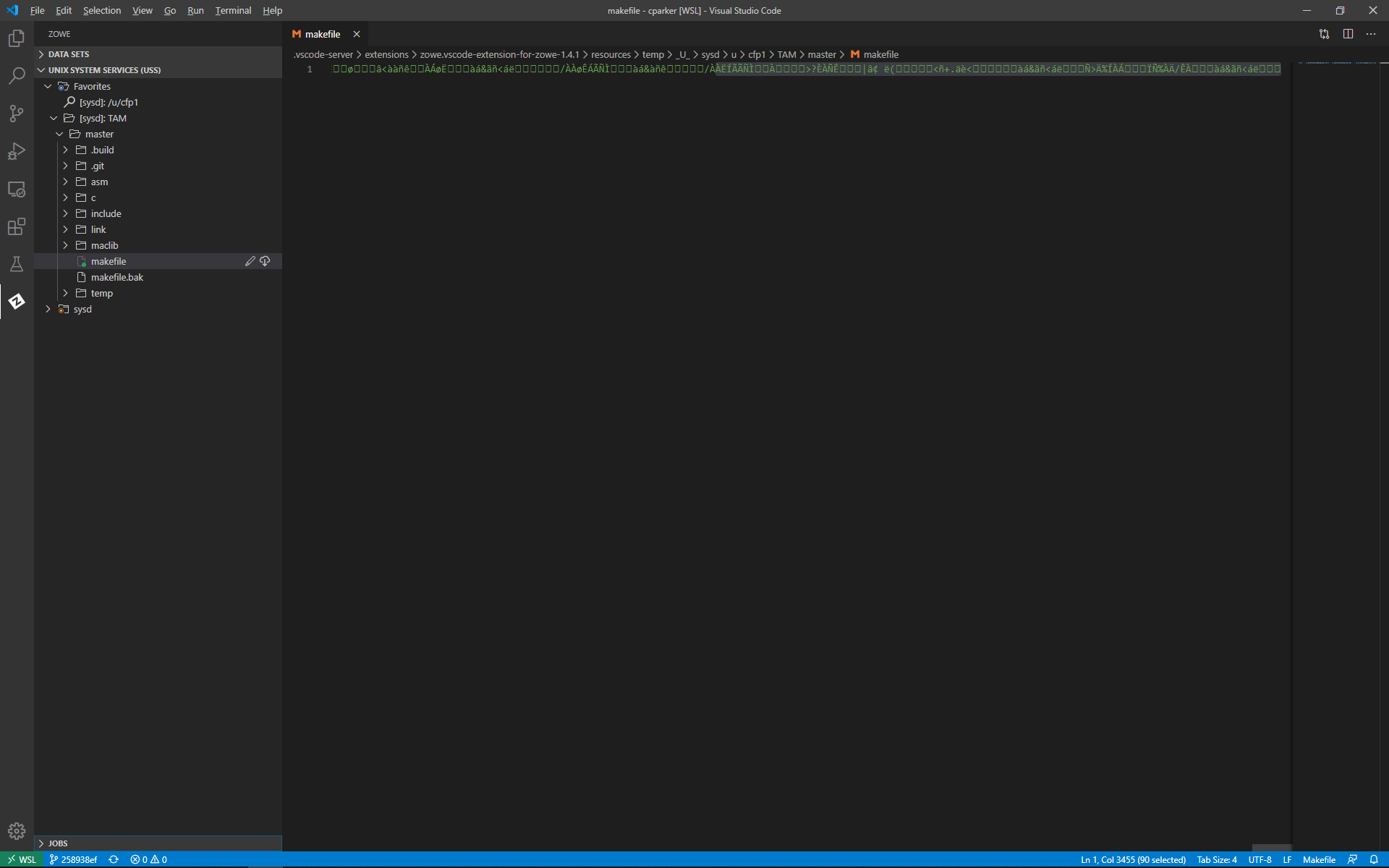Open notifications bell in status bar

point(1374,859)
